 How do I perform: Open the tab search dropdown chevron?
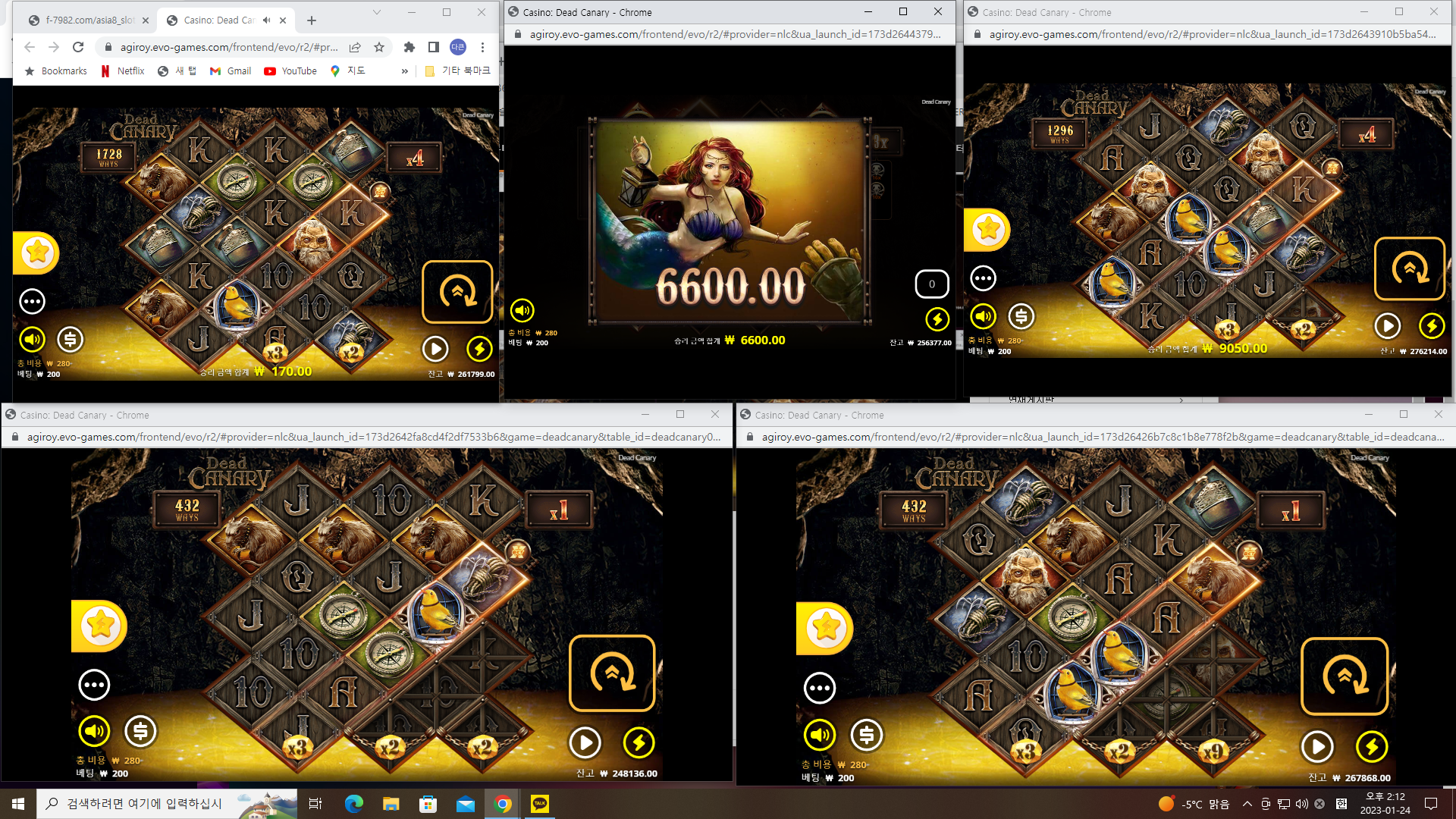click(x=376, y=12)
